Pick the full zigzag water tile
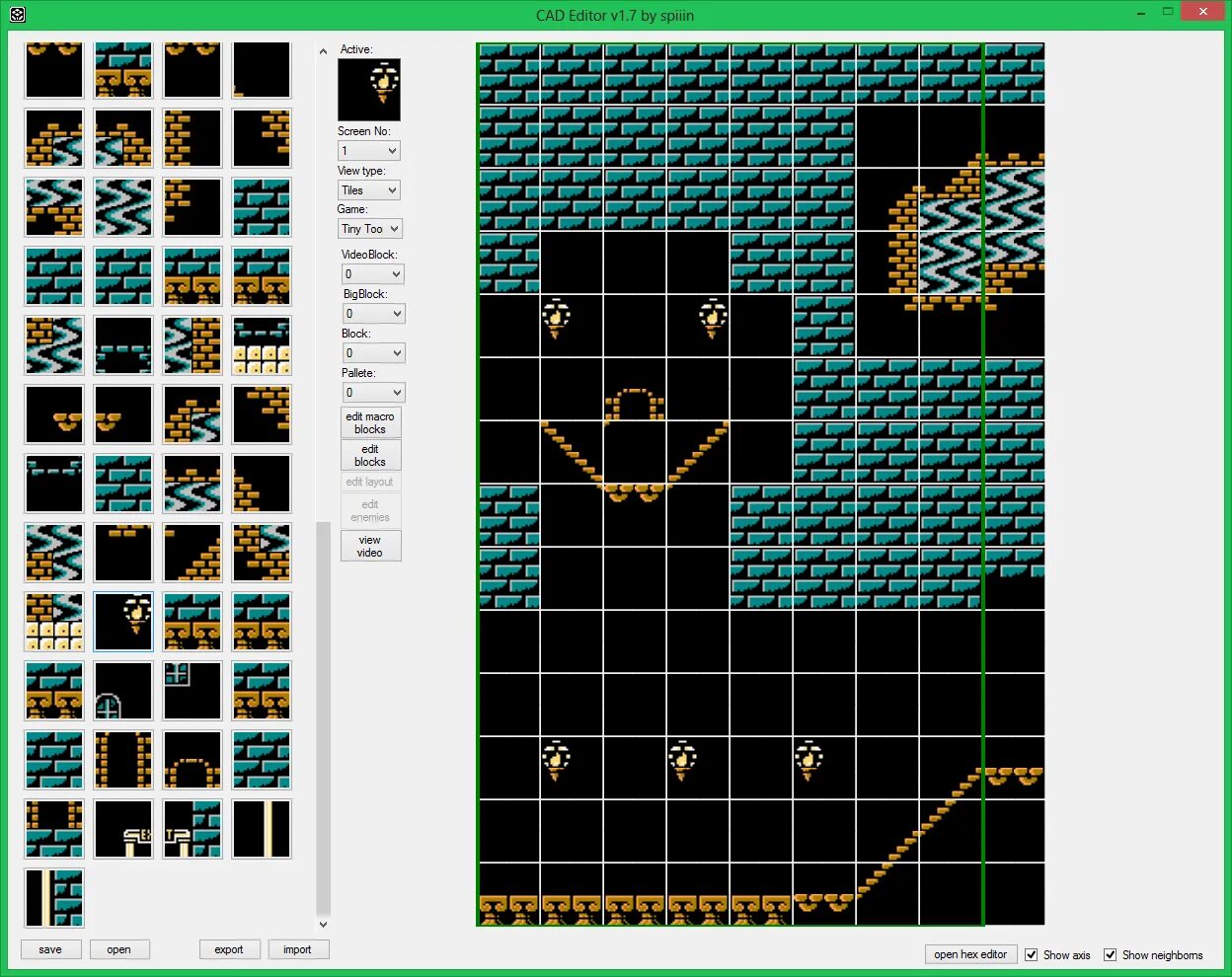The height and width of the screenshot is (977, 1232). (123, 207)
